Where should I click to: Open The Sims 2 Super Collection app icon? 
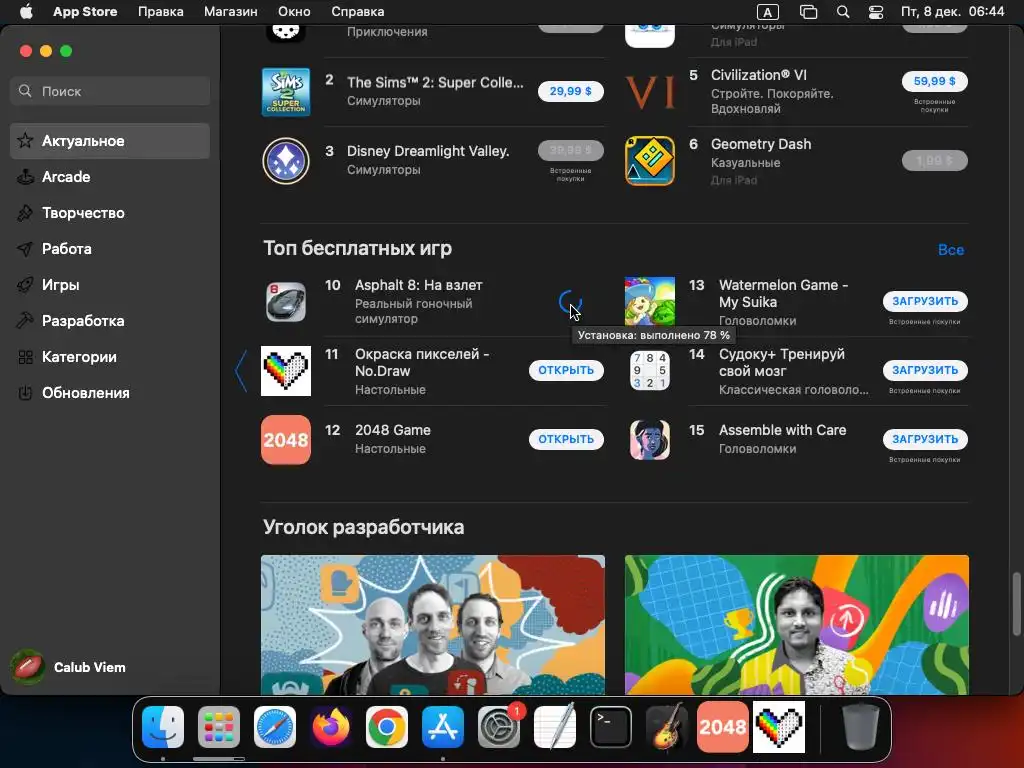[286, 92]
